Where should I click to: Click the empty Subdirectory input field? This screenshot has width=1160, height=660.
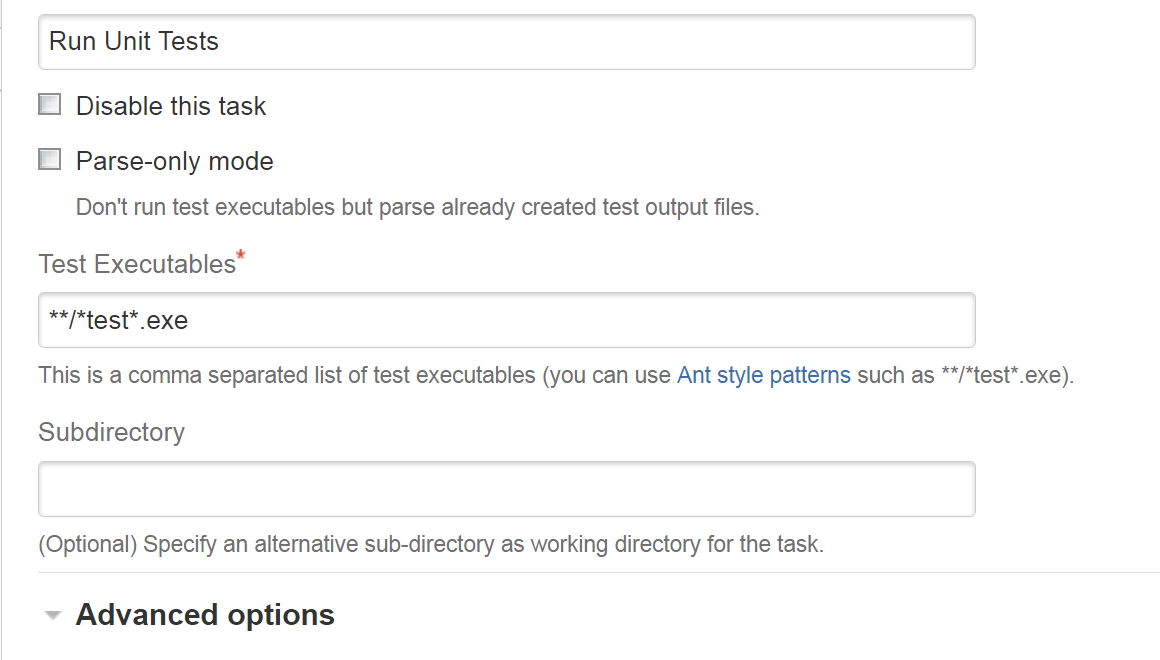[x=506, y=489]
